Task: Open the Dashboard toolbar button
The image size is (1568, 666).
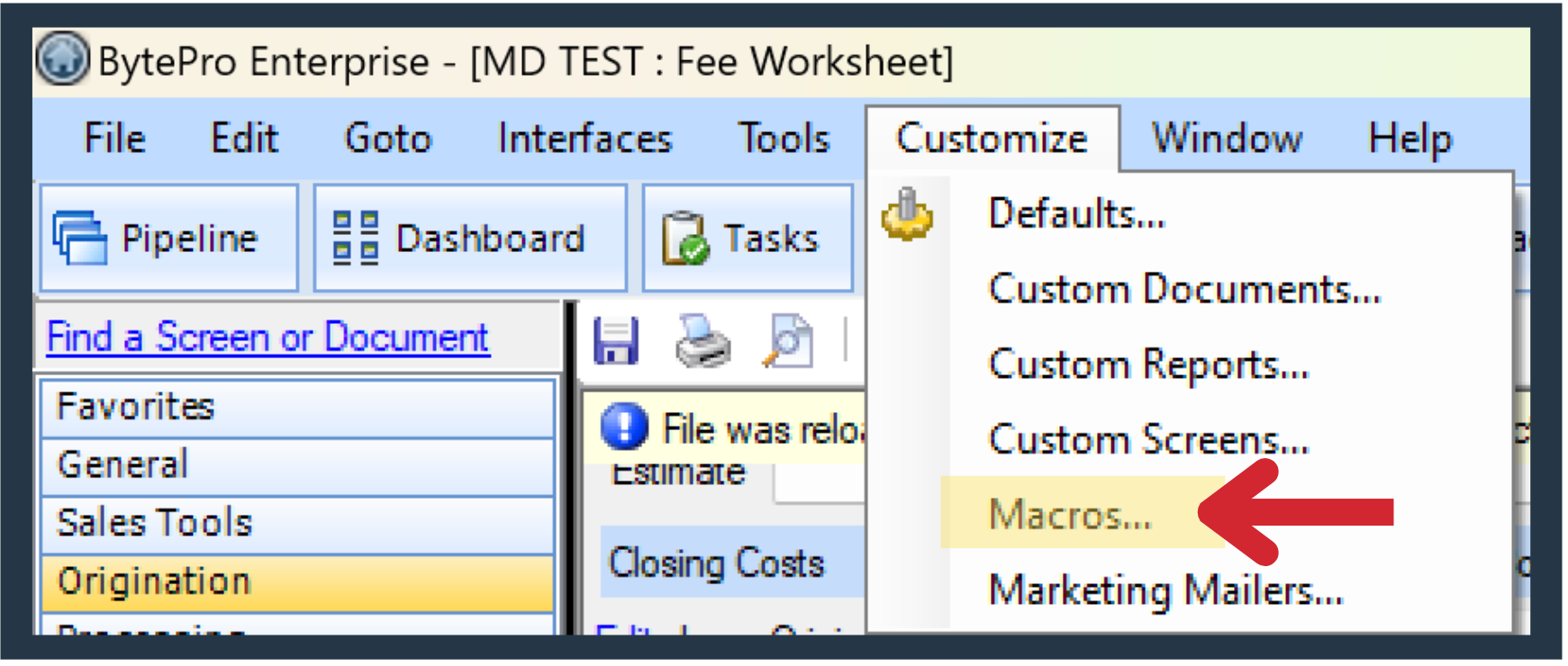Action: 469,238
